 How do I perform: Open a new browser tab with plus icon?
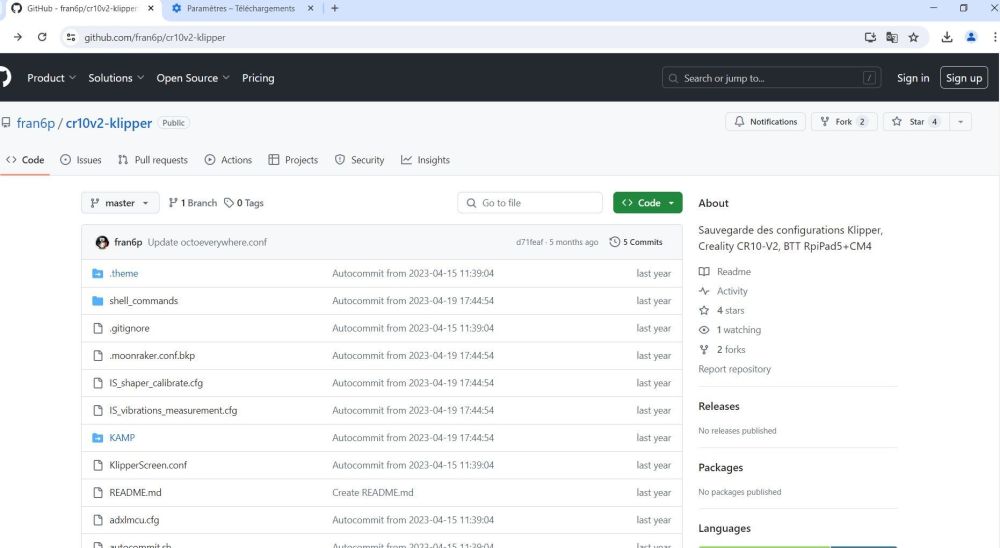pos(334,8)
